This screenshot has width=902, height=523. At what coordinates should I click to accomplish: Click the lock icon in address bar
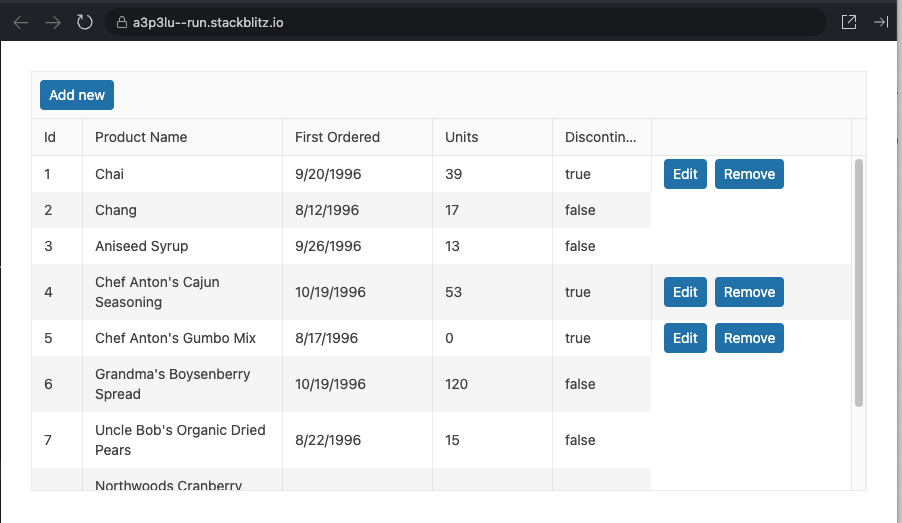pos(120,22)
